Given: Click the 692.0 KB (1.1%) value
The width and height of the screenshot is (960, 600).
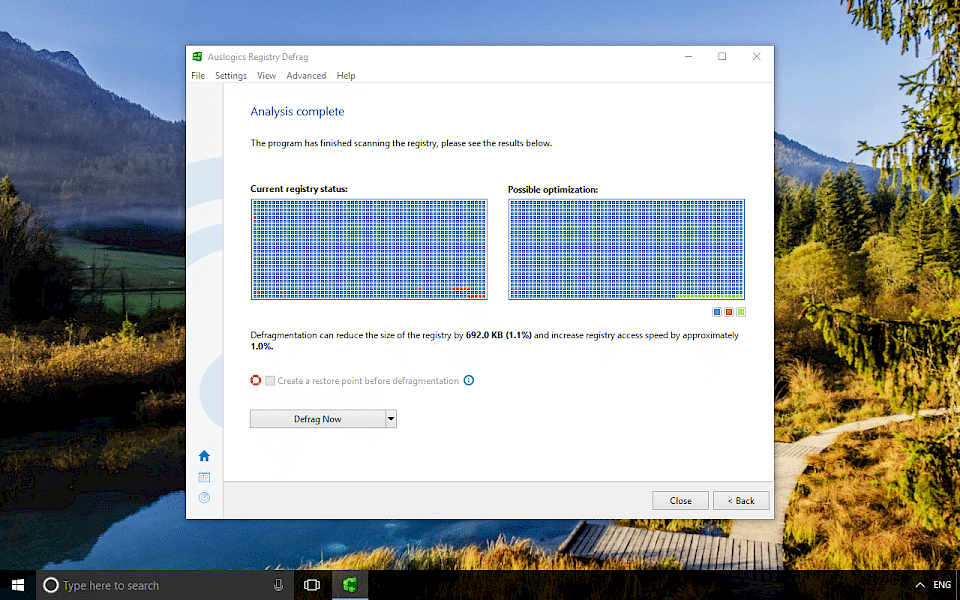Looking at the screenshot, I should tap(498, 335).
